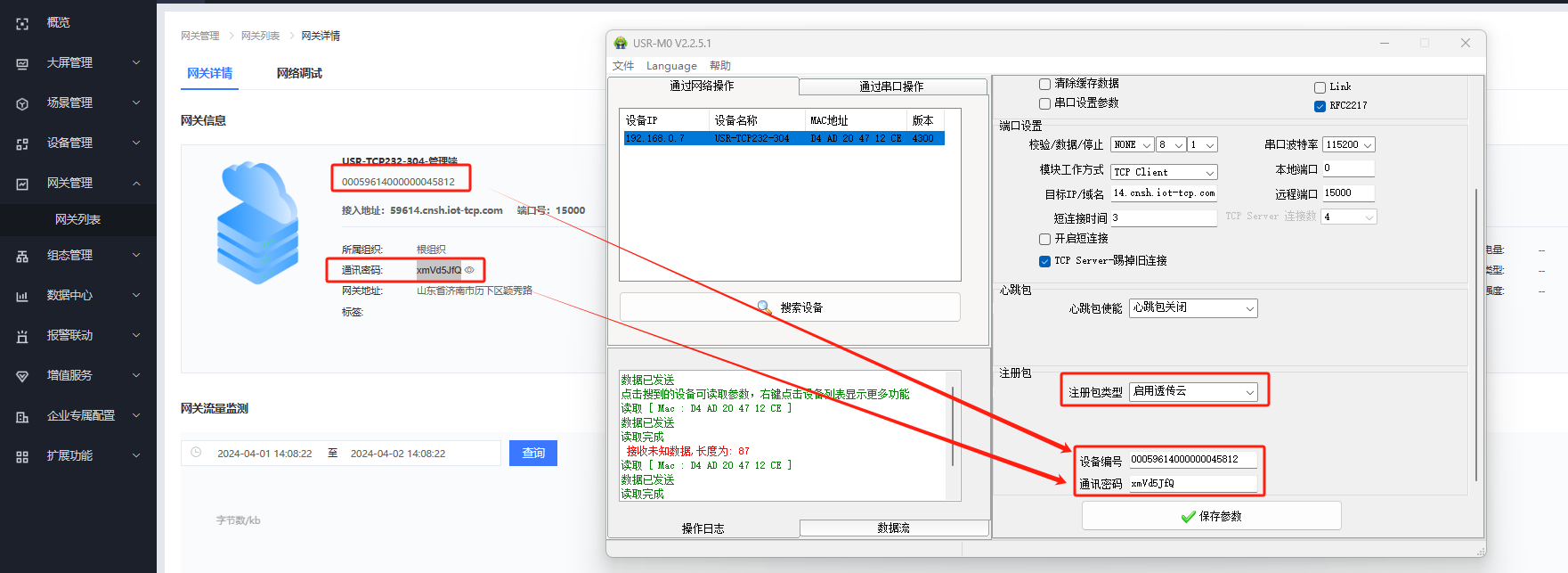
Task: Collapse 网关管理 sidebar menu chevron
Action: point(136,184)
